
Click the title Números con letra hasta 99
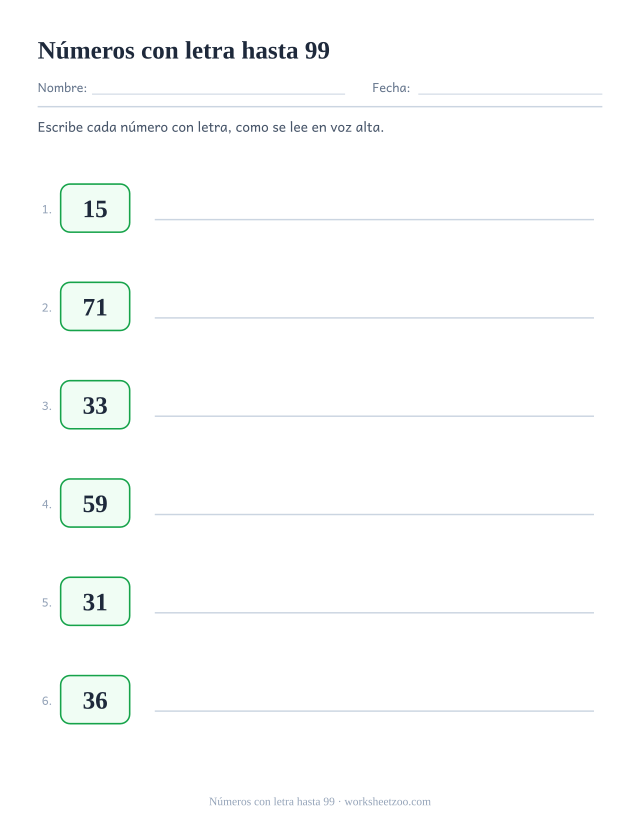184,51
